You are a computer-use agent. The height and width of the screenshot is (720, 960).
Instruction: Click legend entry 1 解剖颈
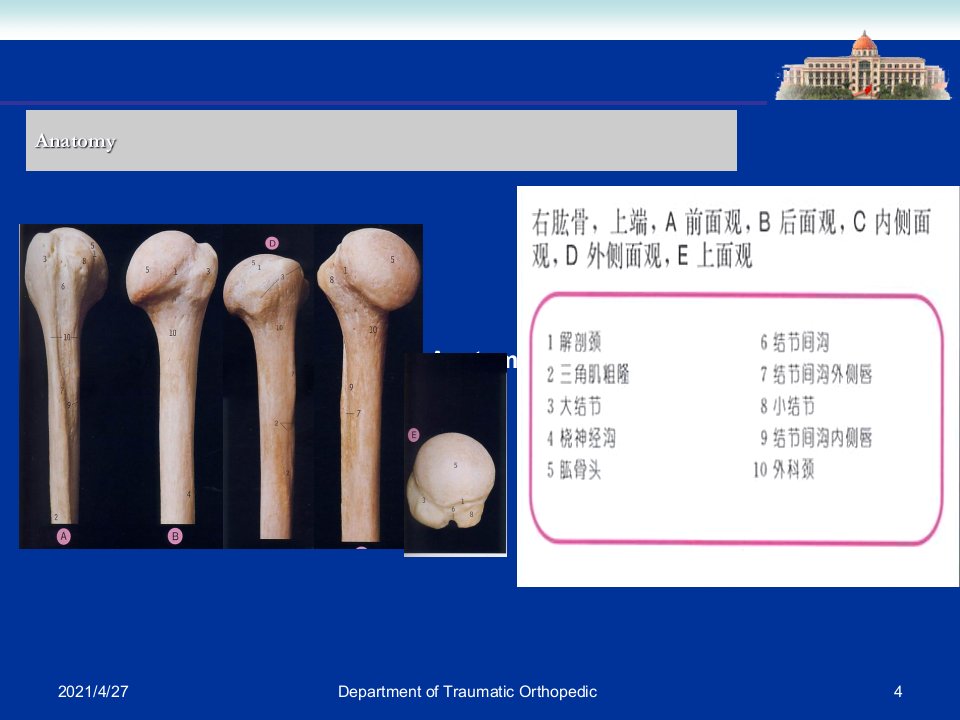[x=574, y=342]
